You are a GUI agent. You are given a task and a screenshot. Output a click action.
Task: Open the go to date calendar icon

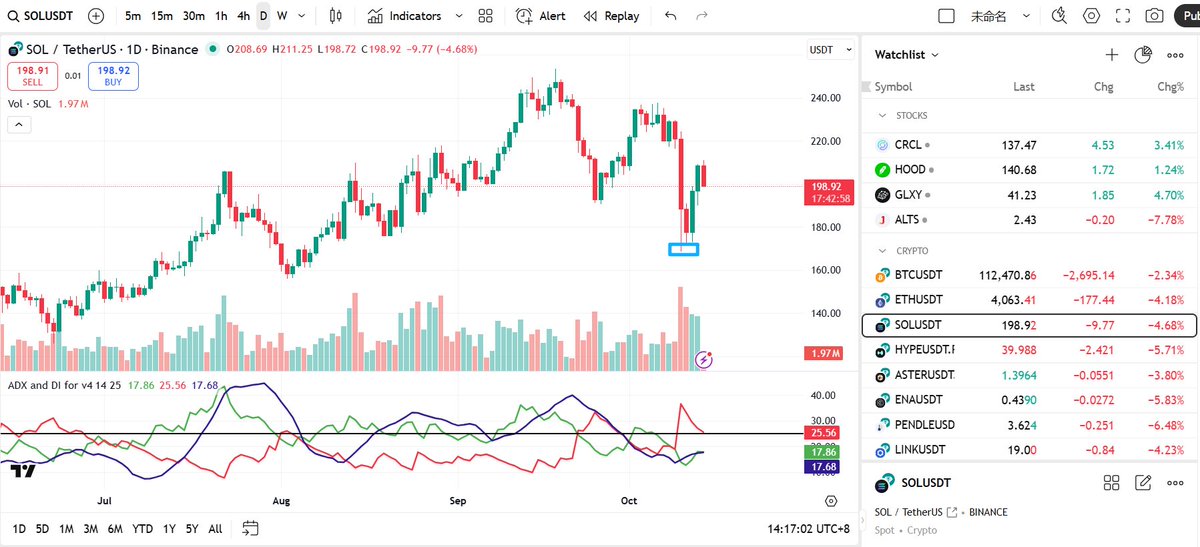coord(250,528)
